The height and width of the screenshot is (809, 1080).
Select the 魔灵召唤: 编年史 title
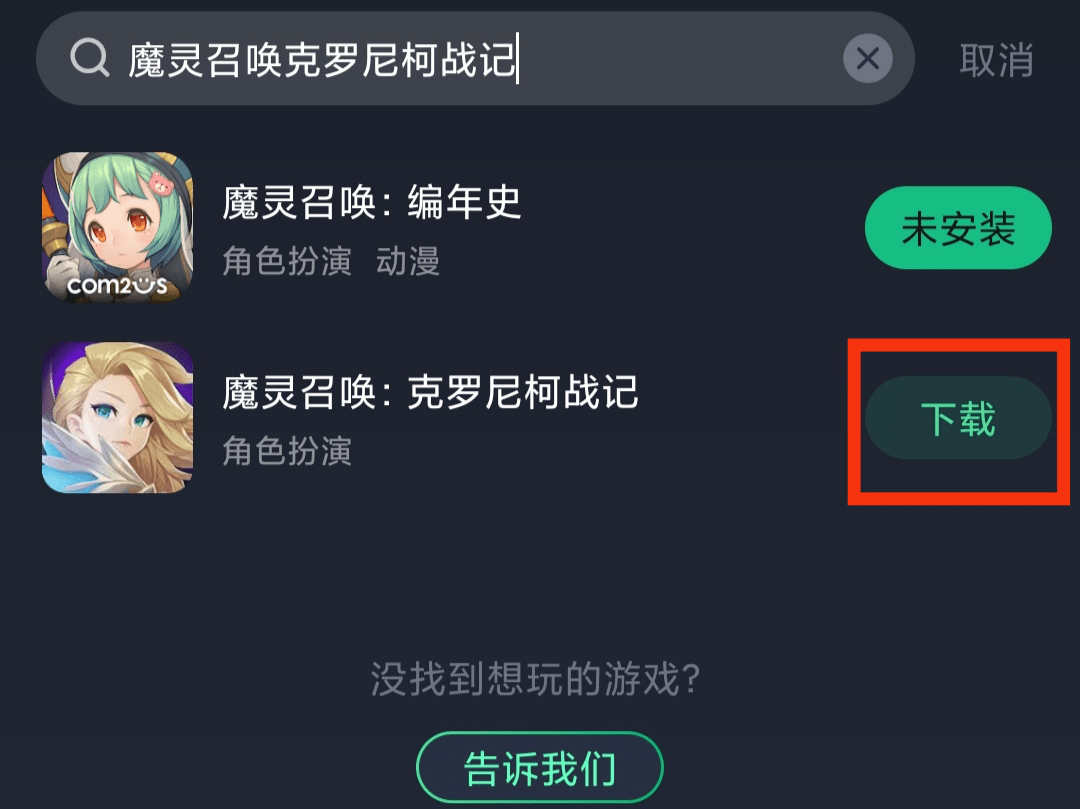[x=371, y=202]
